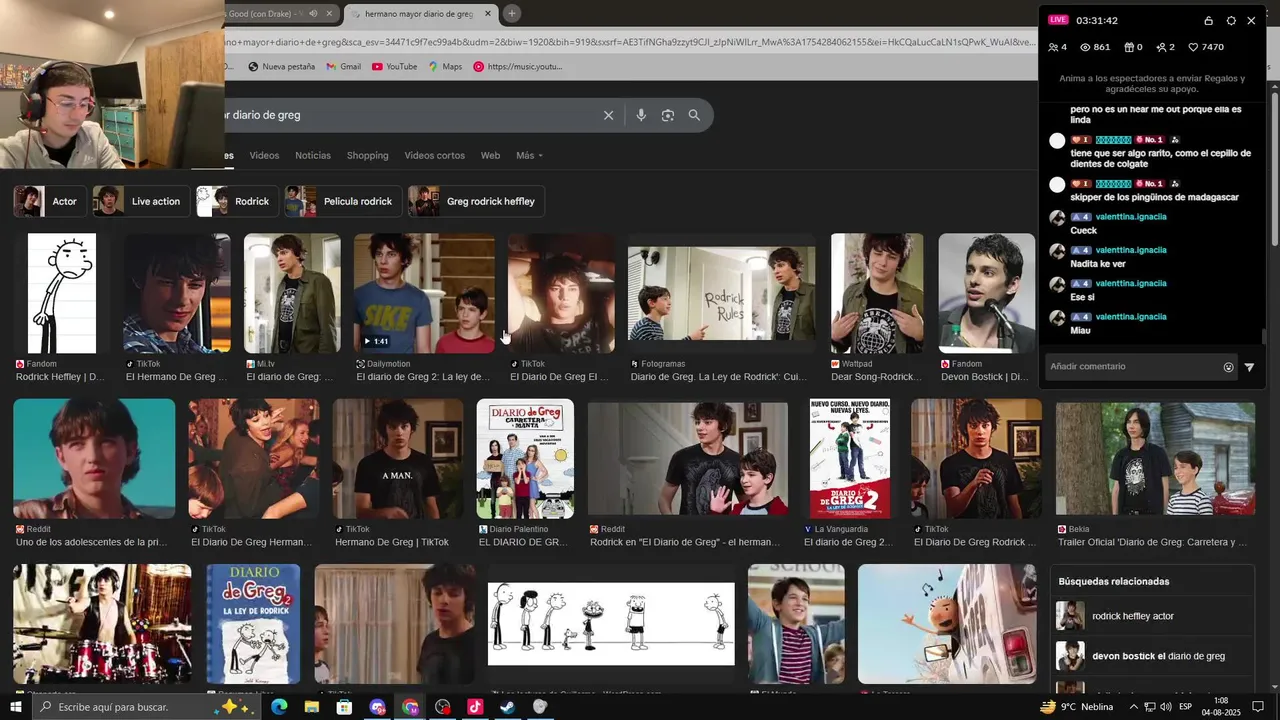Close the first browser tab with Drake song
This screenshot has height=720, width=1280.
pyautogui.click(x=330, y=14)
